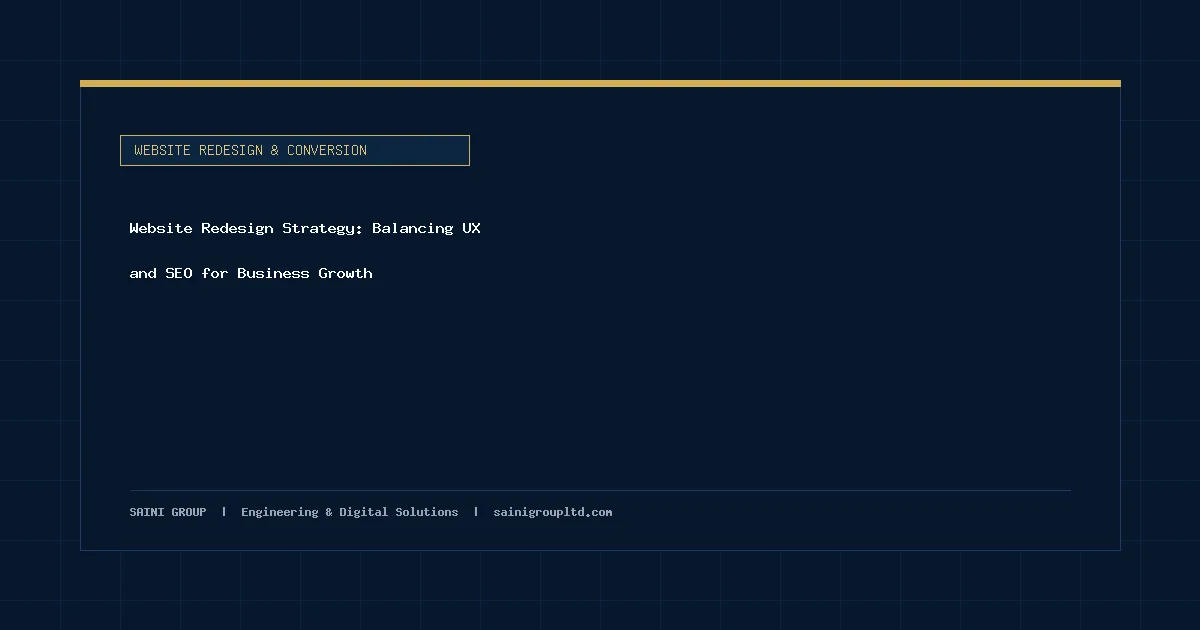Click the separator bar before sainigroupltd.com
The height and width of the screenshot is (630, 1200).
pos(476,512)
